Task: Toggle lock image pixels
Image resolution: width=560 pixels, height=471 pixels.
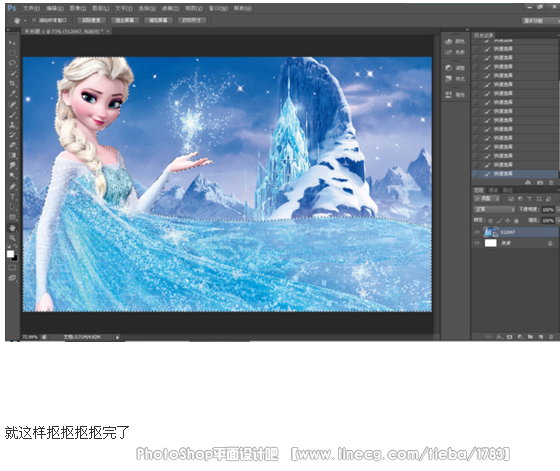Action: [x=499, y=221]
